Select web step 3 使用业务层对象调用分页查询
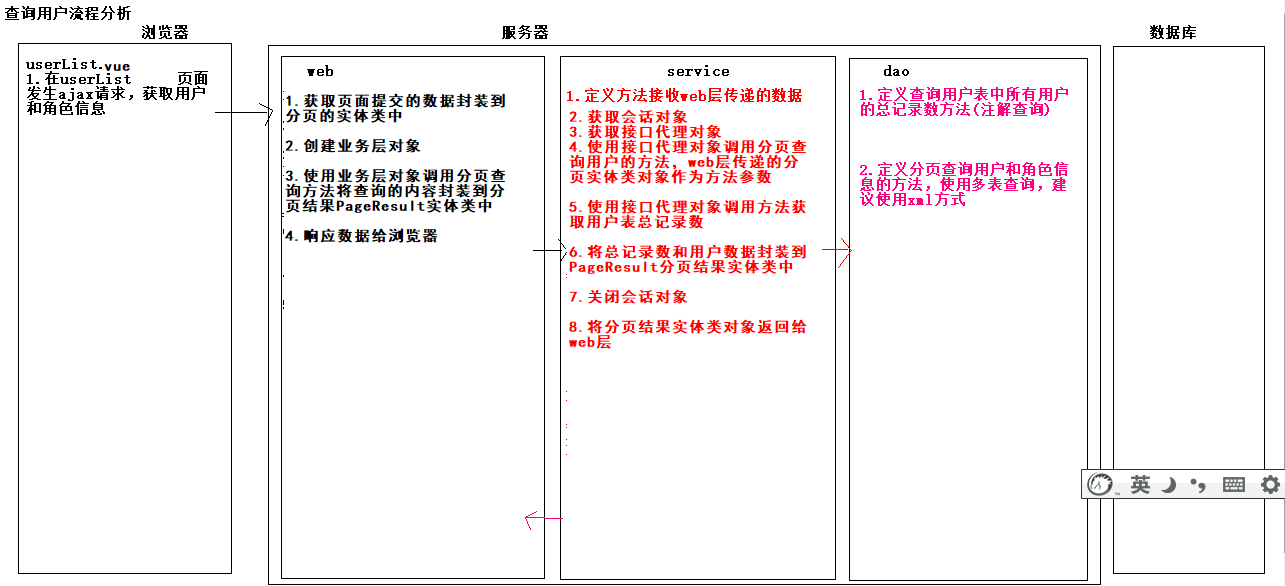The image size is (1285, 586). tap(395, 190)
